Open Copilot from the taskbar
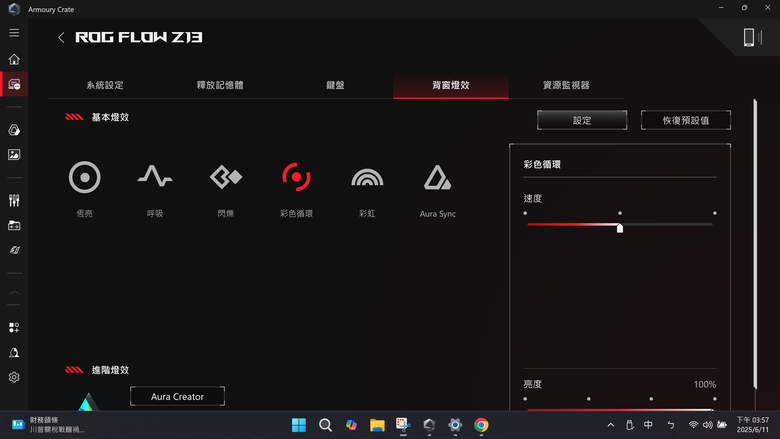Screen dimensions: 780x439 (351, 425)
